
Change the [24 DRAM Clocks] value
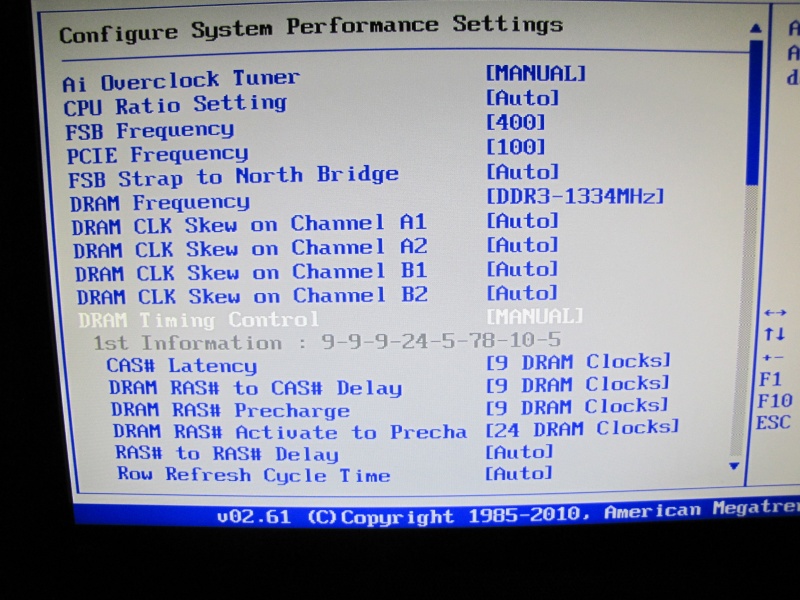click(582, 429)
